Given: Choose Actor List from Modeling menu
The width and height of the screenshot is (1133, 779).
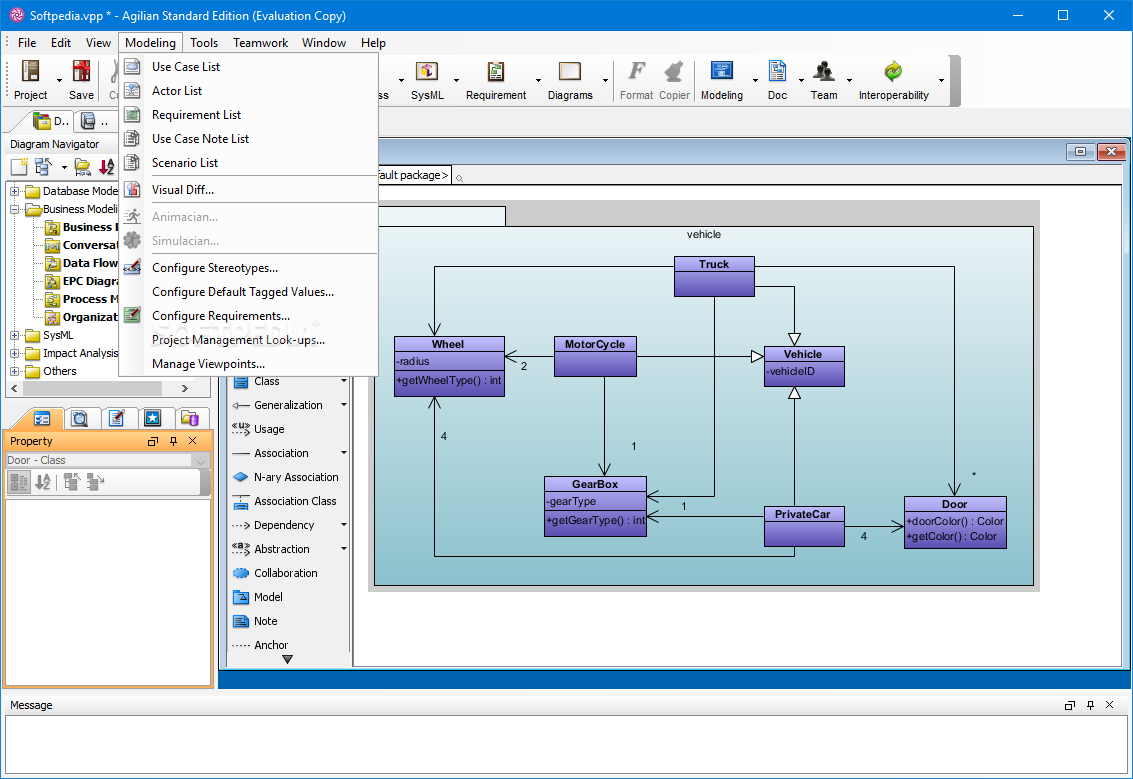Looking at the screenshot, I should (249, 90).
